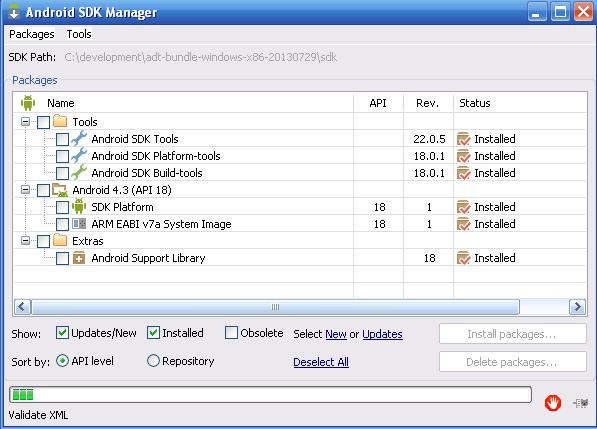Minimize the Android SDK Manager window

(537, 11)
